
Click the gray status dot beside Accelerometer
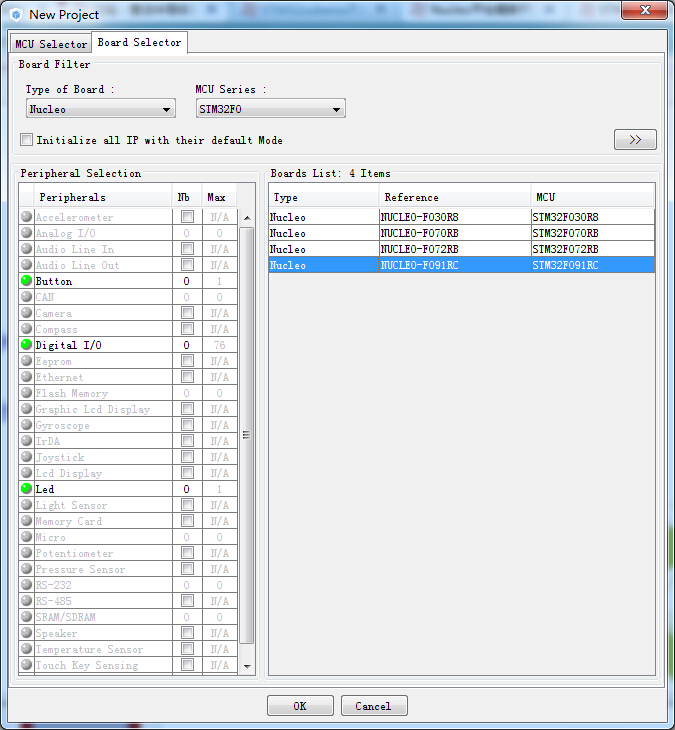pyautogui.click(x=27, y=216)
